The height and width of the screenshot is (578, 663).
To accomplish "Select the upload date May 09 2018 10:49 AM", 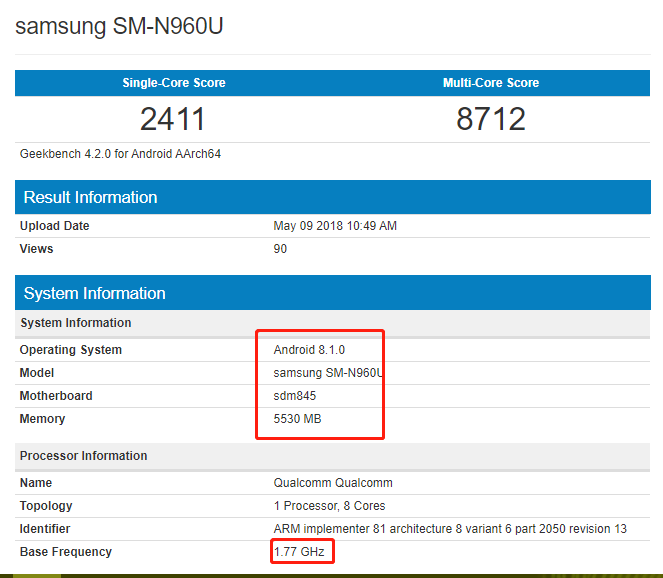I will (335, 226).
